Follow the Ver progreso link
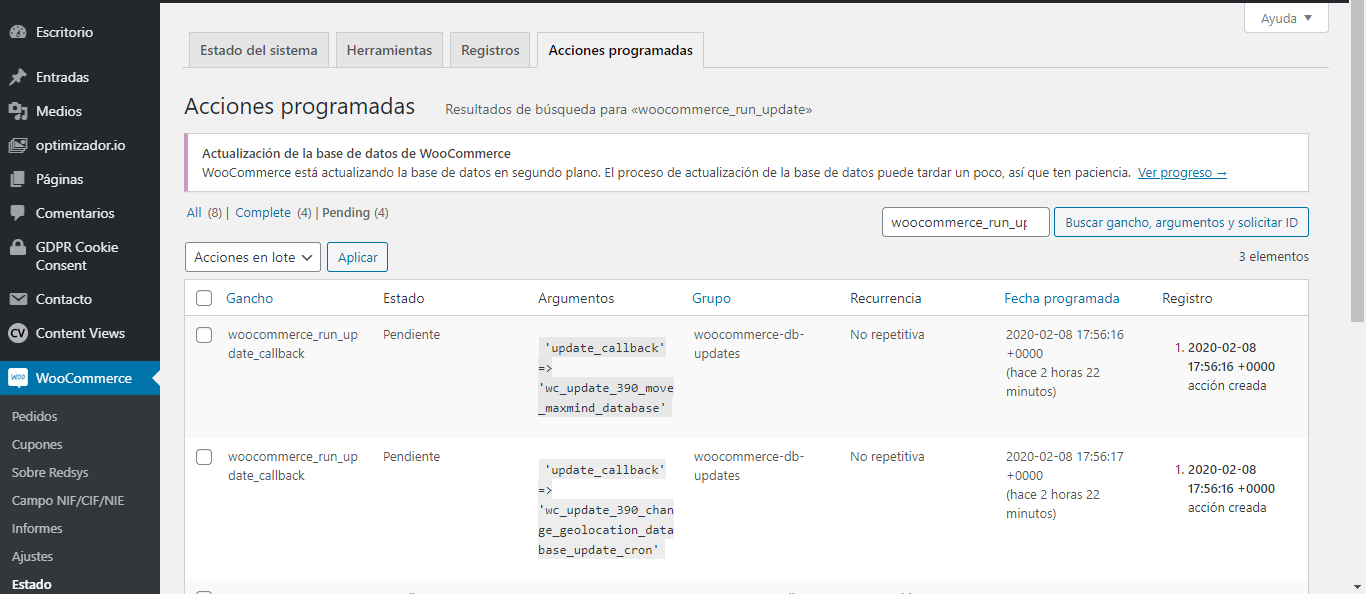Screen dimensions: 1366x594 pos(1182,172)
